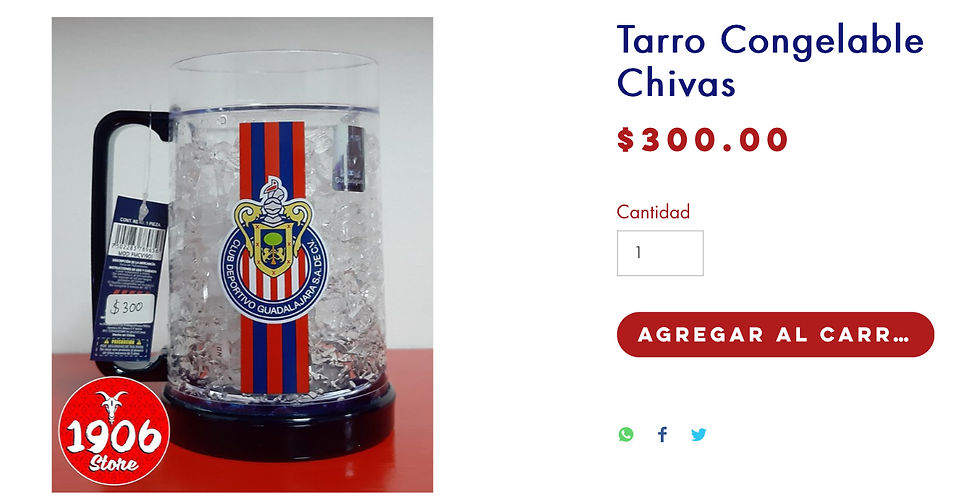Click the red and blue stripe below crest
The image size is (980, 504).
(275, 356)
